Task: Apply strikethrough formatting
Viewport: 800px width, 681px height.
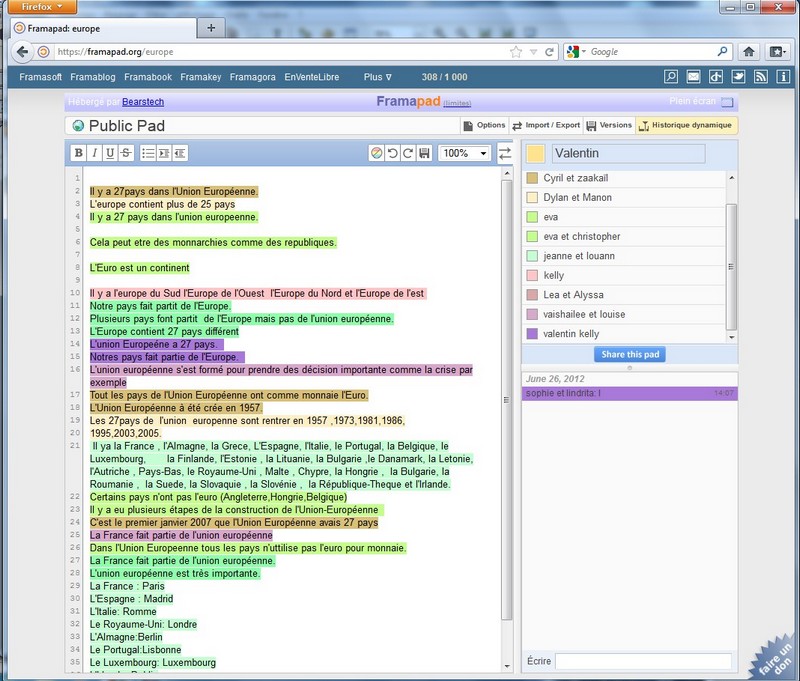Action: pos(126,153)
